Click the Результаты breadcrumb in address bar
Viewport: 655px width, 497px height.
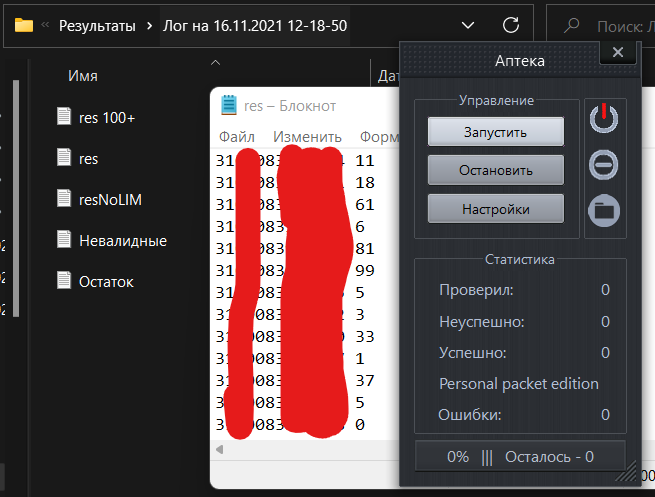pyautogui.click(x=97, y=26)
